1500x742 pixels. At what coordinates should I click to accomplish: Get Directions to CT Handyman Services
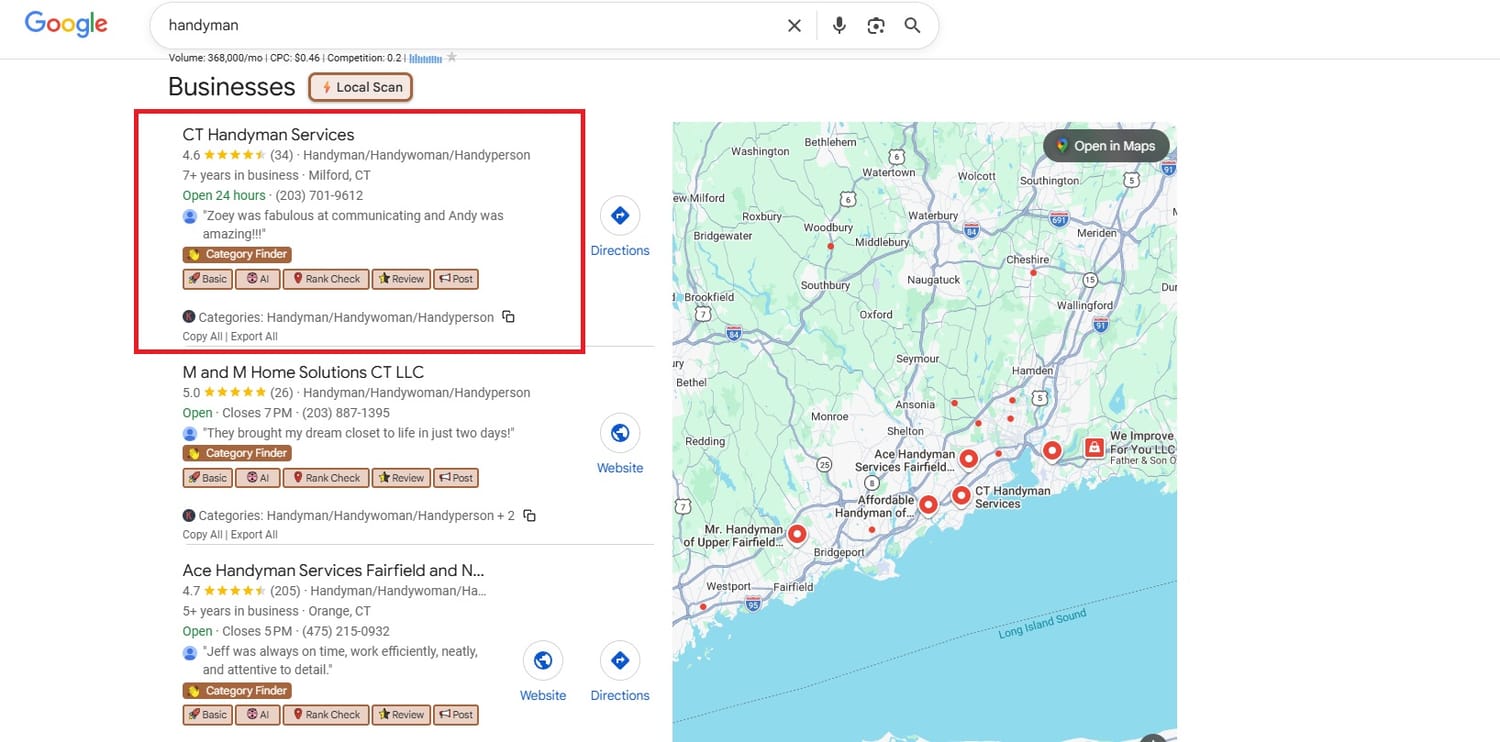(x=620, y=227)
